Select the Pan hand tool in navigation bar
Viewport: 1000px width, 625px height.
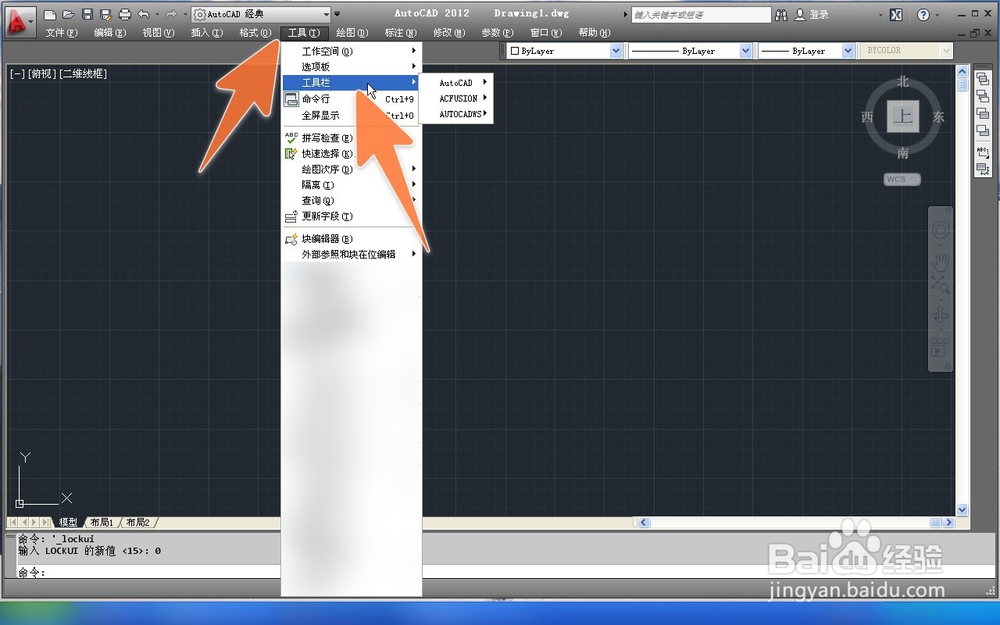click(x=940, y=261)
